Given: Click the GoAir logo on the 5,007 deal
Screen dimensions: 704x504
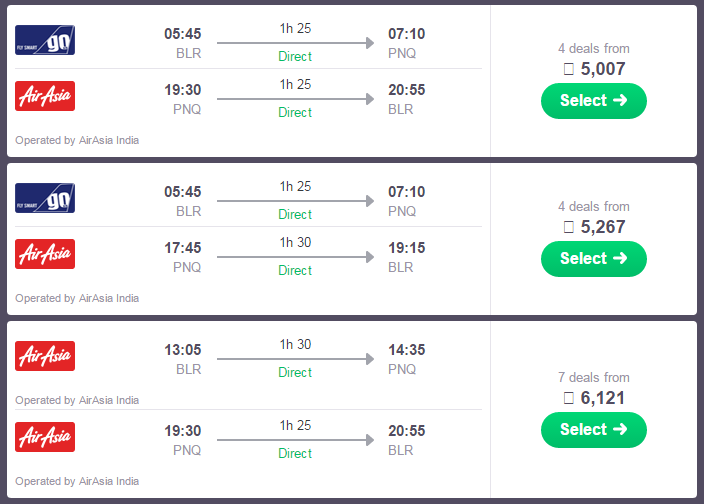Looking at the screenshot, I should coord(45,40).
